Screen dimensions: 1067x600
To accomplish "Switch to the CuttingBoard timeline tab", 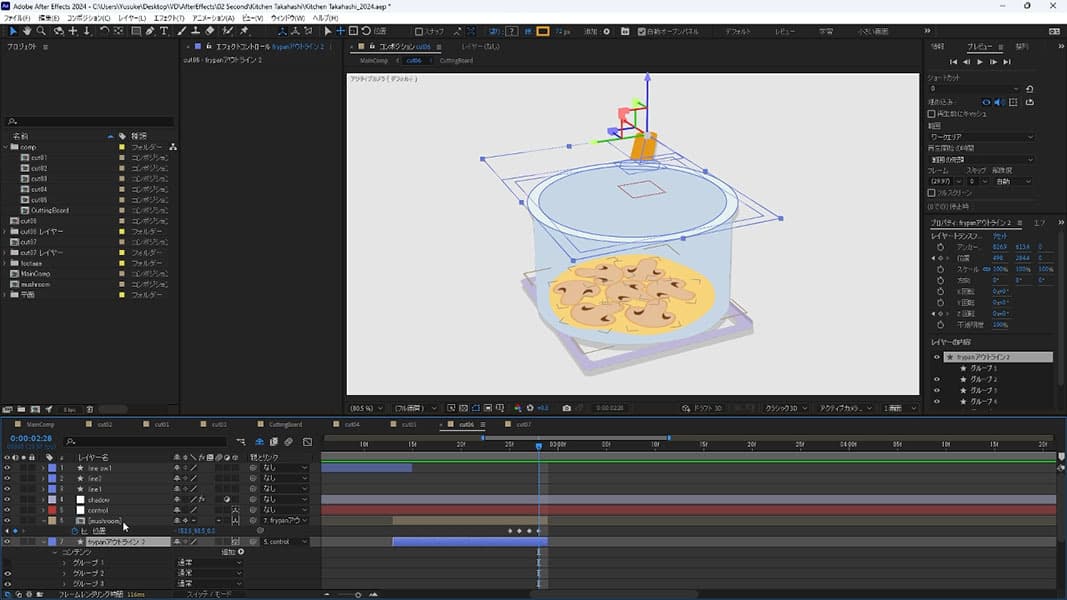I will point(285,424).
